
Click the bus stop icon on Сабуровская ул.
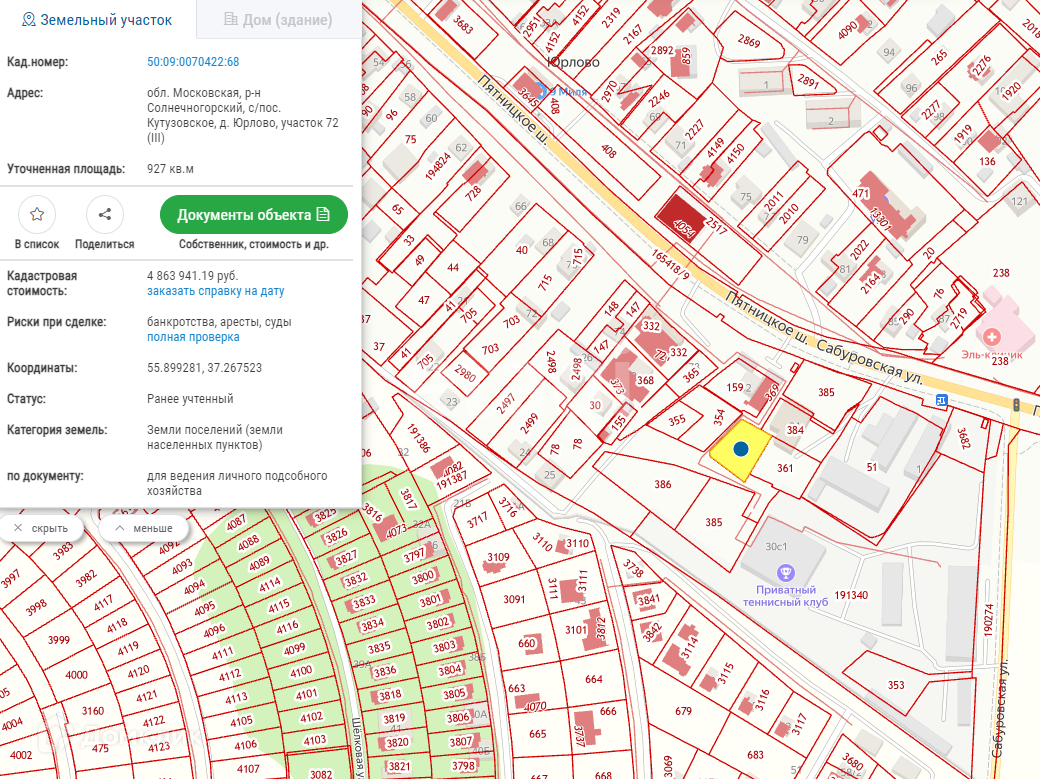941,400
